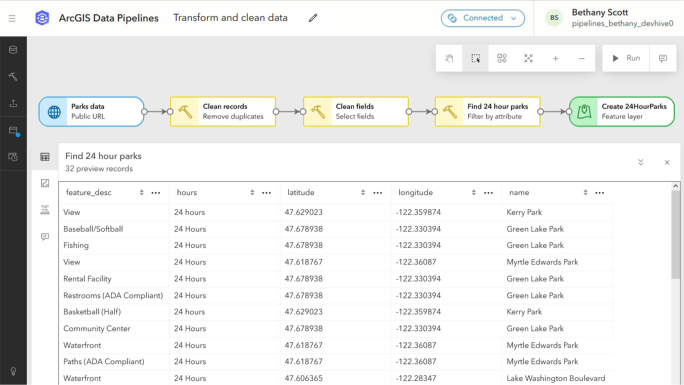
Task: Select the pan hand tool
Action: coord(449,58)
